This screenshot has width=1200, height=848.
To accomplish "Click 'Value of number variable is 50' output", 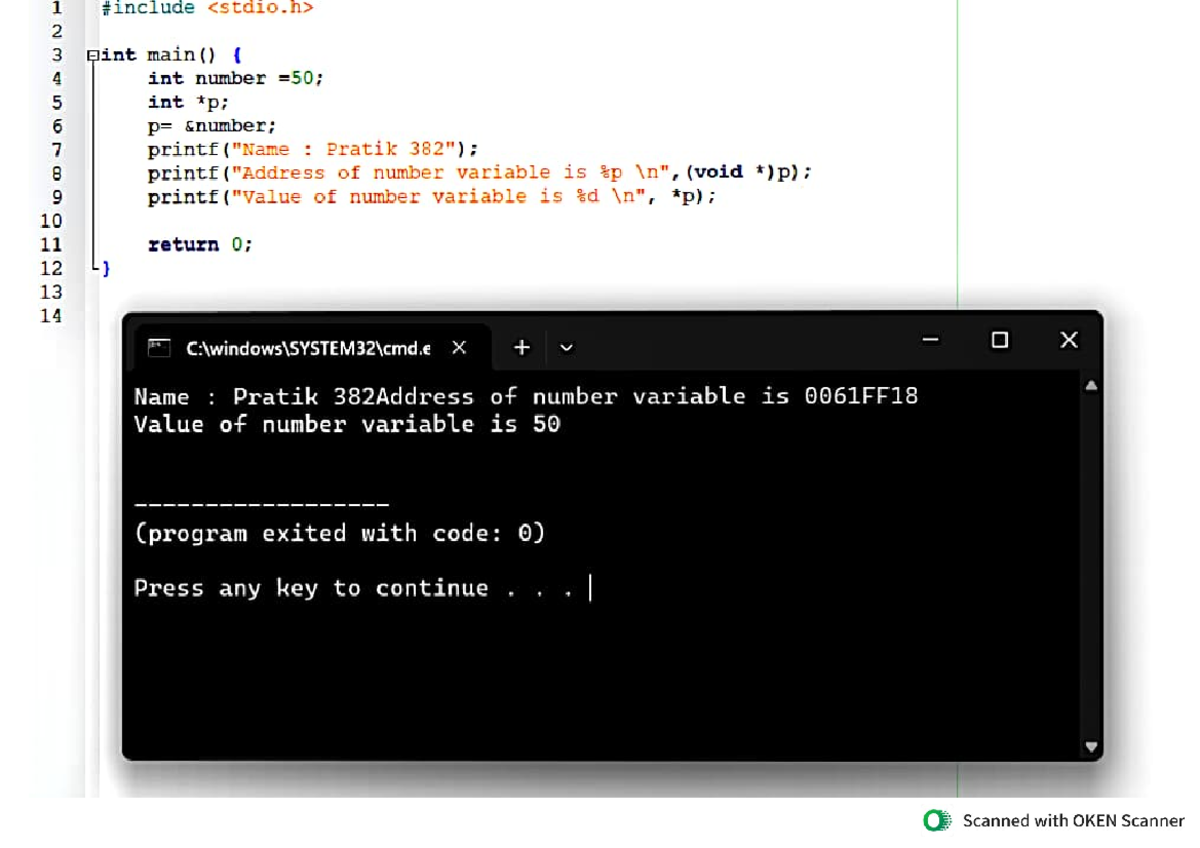I will (347, 424).
